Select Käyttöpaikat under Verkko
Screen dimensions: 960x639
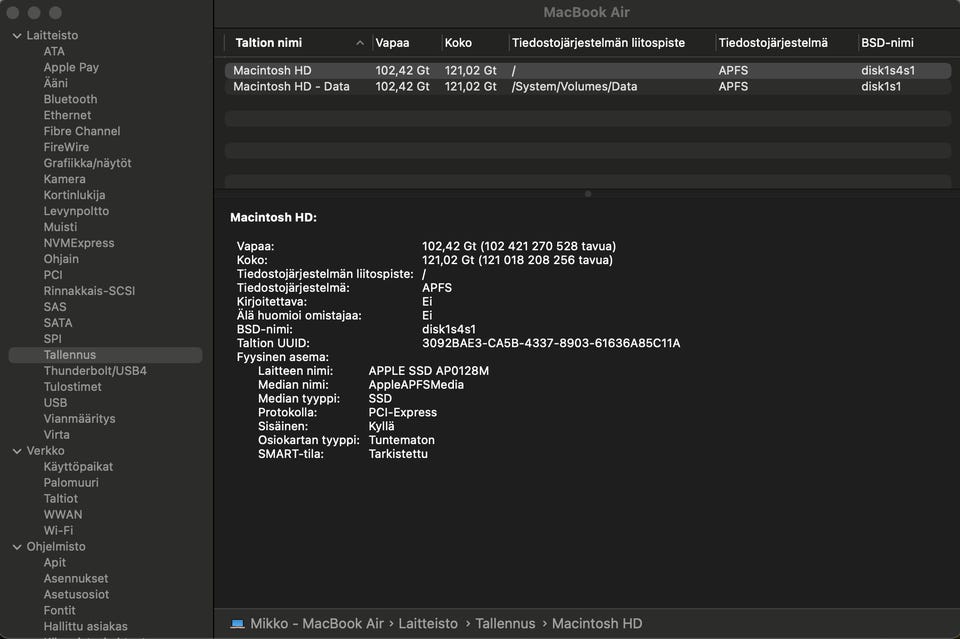tap(78, 466)
